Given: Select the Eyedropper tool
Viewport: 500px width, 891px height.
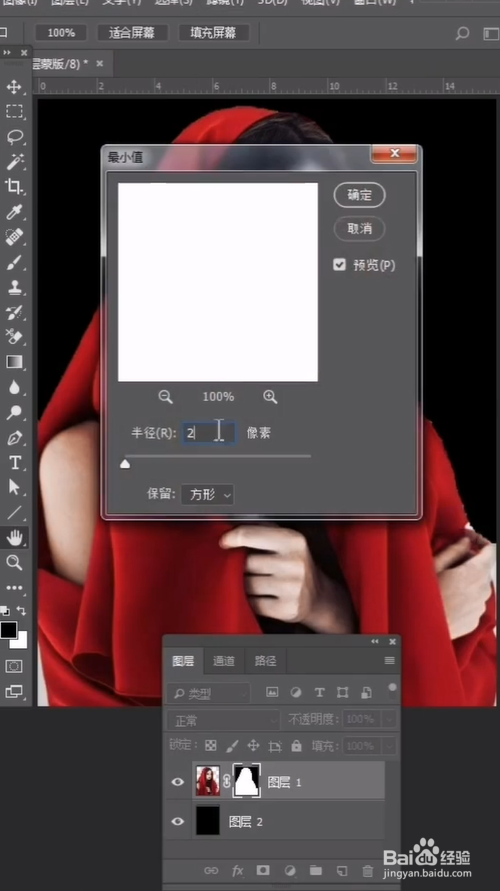Looking at the screenshot, I should pyautogui.click(x=14, y=212).
